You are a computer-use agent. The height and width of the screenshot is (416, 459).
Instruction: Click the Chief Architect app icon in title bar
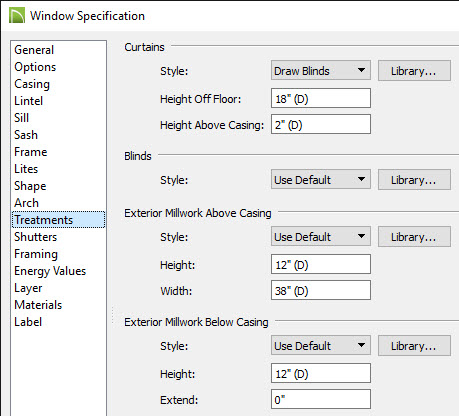coord(17,16)
